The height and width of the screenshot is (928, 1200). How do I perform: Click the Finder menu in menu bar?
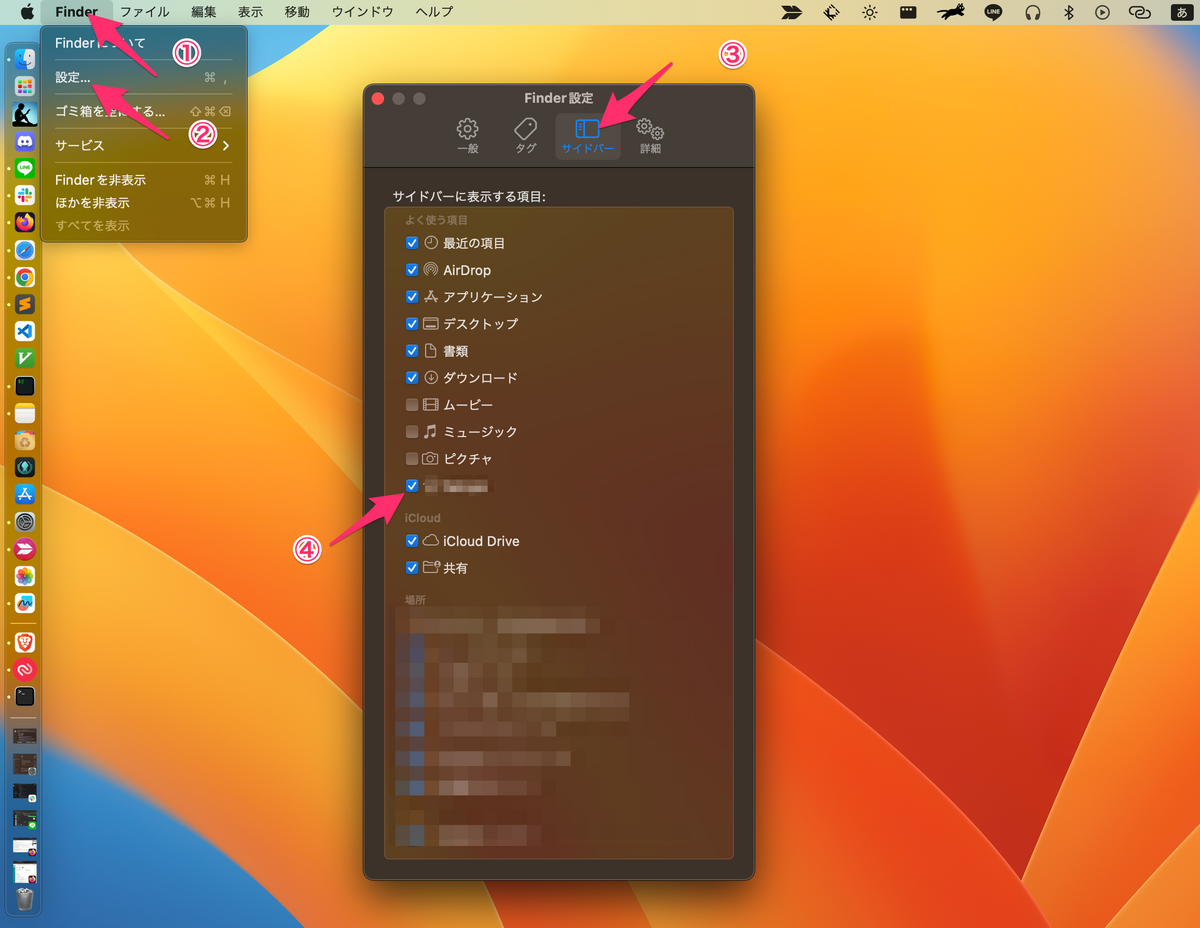77,12
